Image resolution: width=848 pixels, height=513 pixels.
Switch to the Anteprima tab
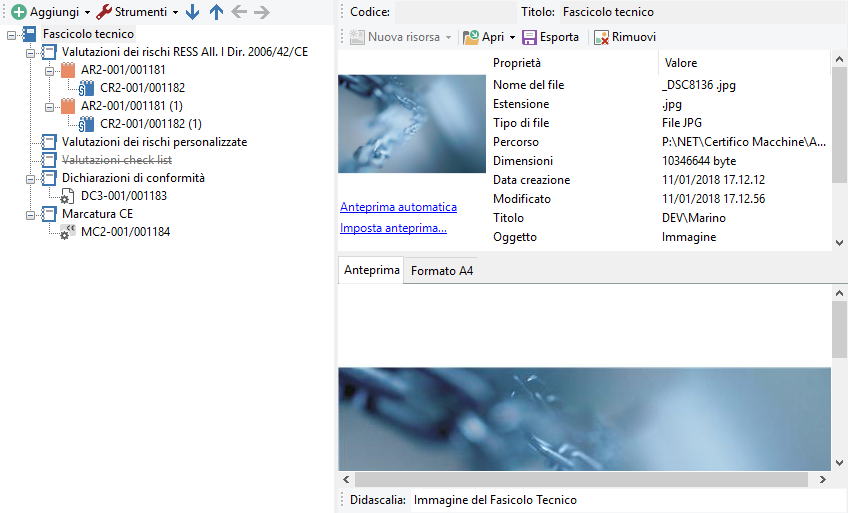click(371, 271)
